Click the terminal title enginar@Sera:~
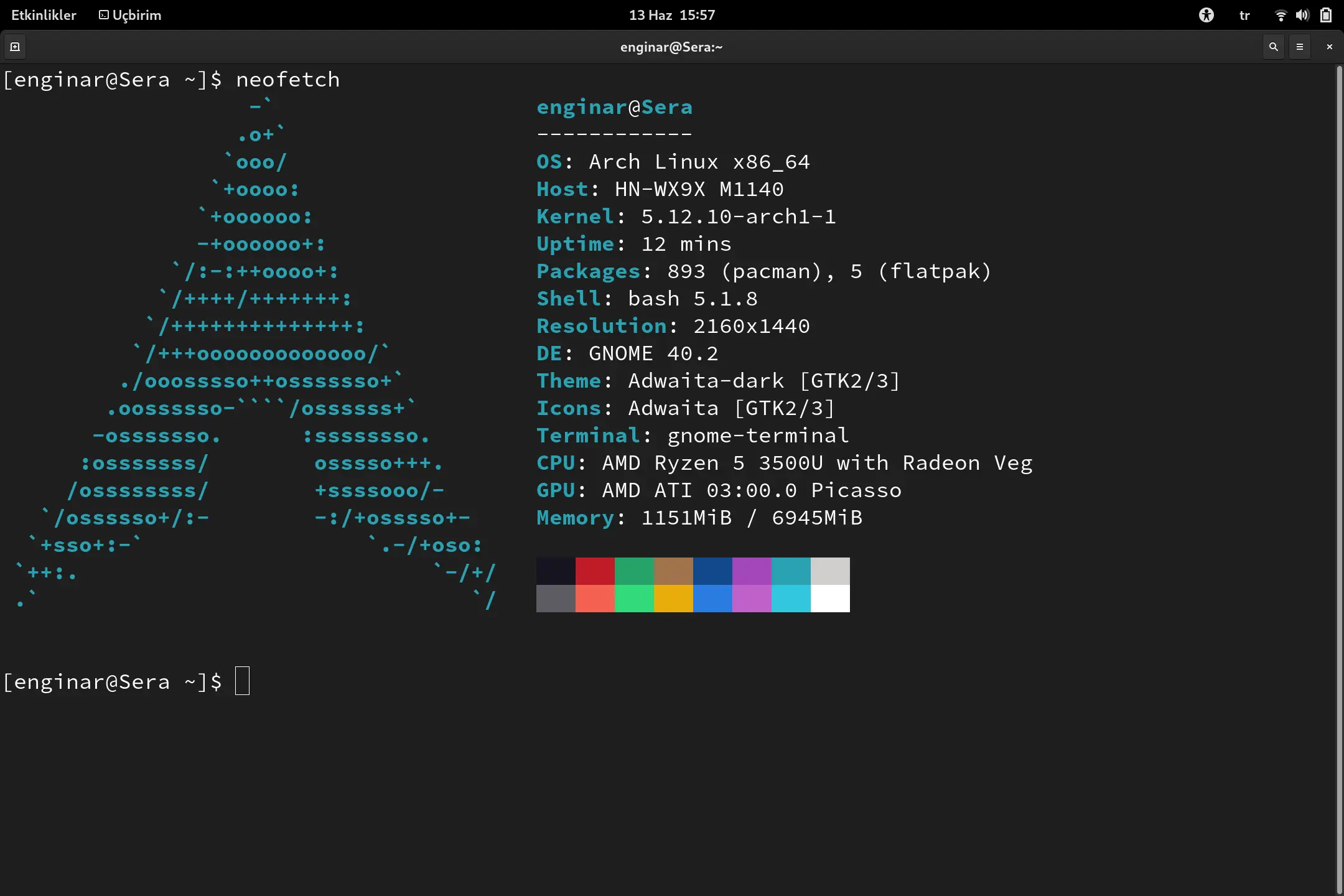1344x896 pixels. pos(671,47)
